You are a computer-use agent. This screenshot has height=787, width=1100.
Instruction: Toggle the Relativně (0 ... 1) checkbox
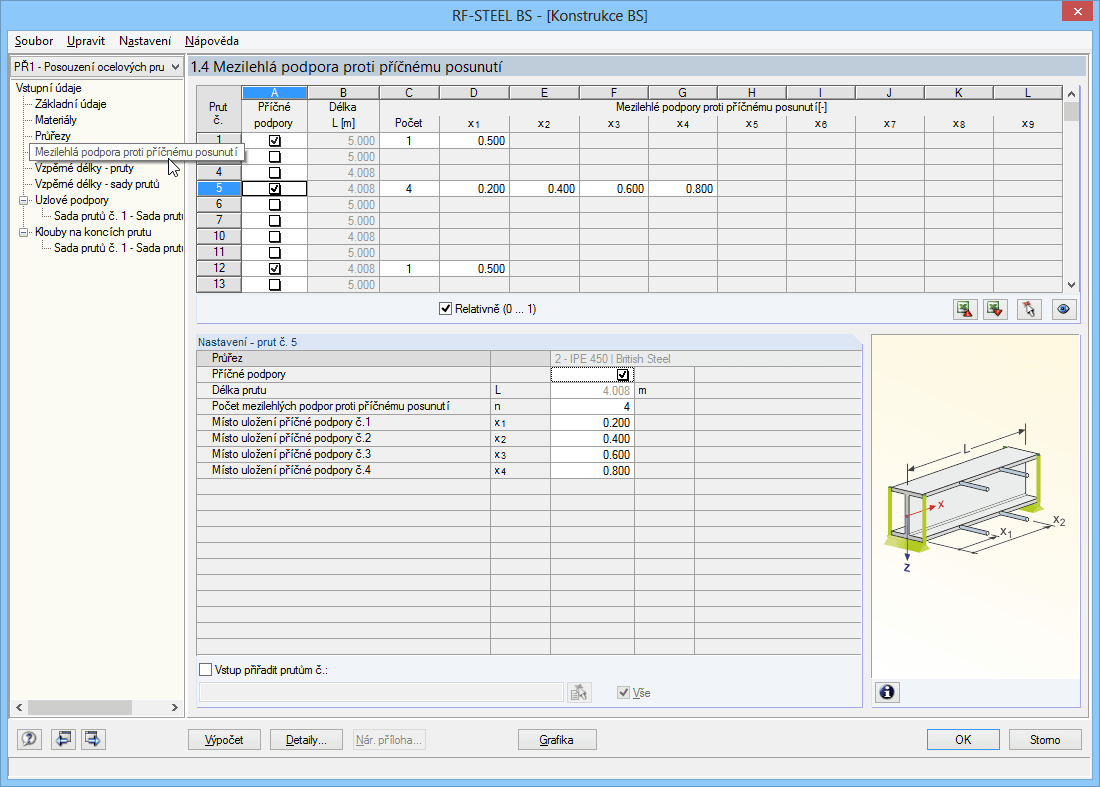pos(445,309)
